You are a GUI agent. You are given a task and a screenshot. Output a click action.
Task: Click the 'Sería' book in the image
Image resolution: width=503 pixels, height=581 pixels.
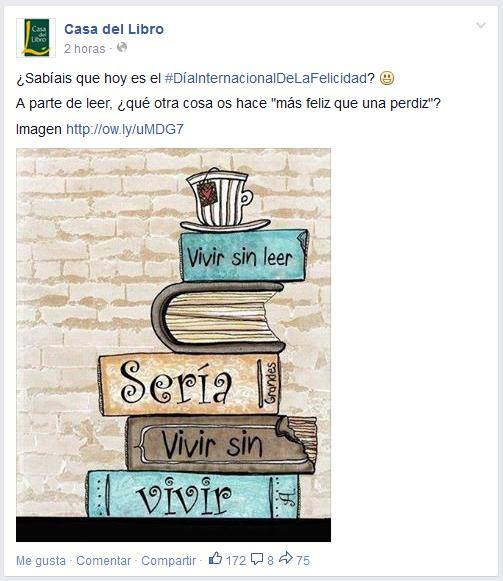coord(189,384)
